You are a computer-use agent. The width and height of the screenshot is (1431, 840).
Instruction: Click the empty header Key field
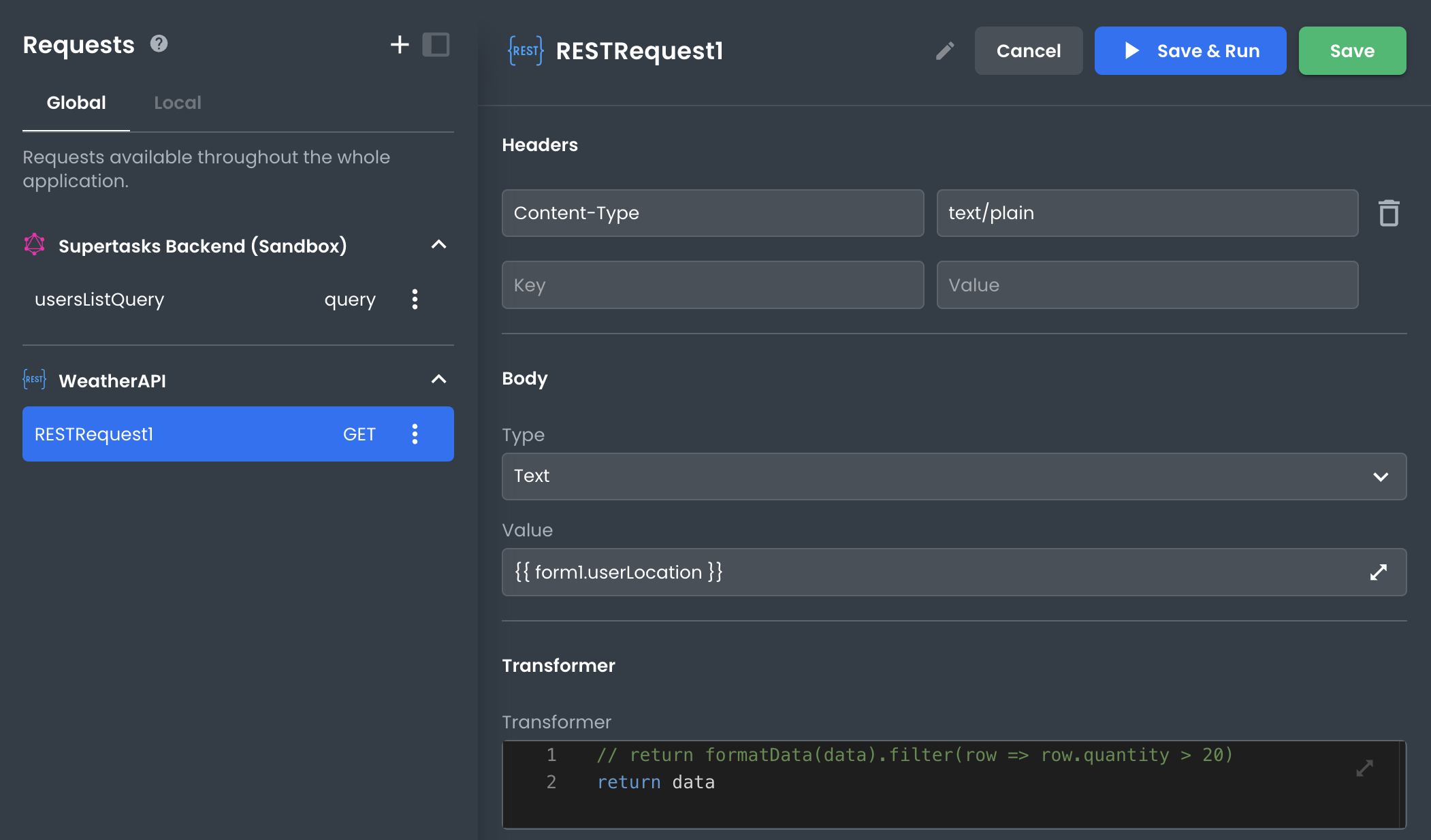click(712, 285)
